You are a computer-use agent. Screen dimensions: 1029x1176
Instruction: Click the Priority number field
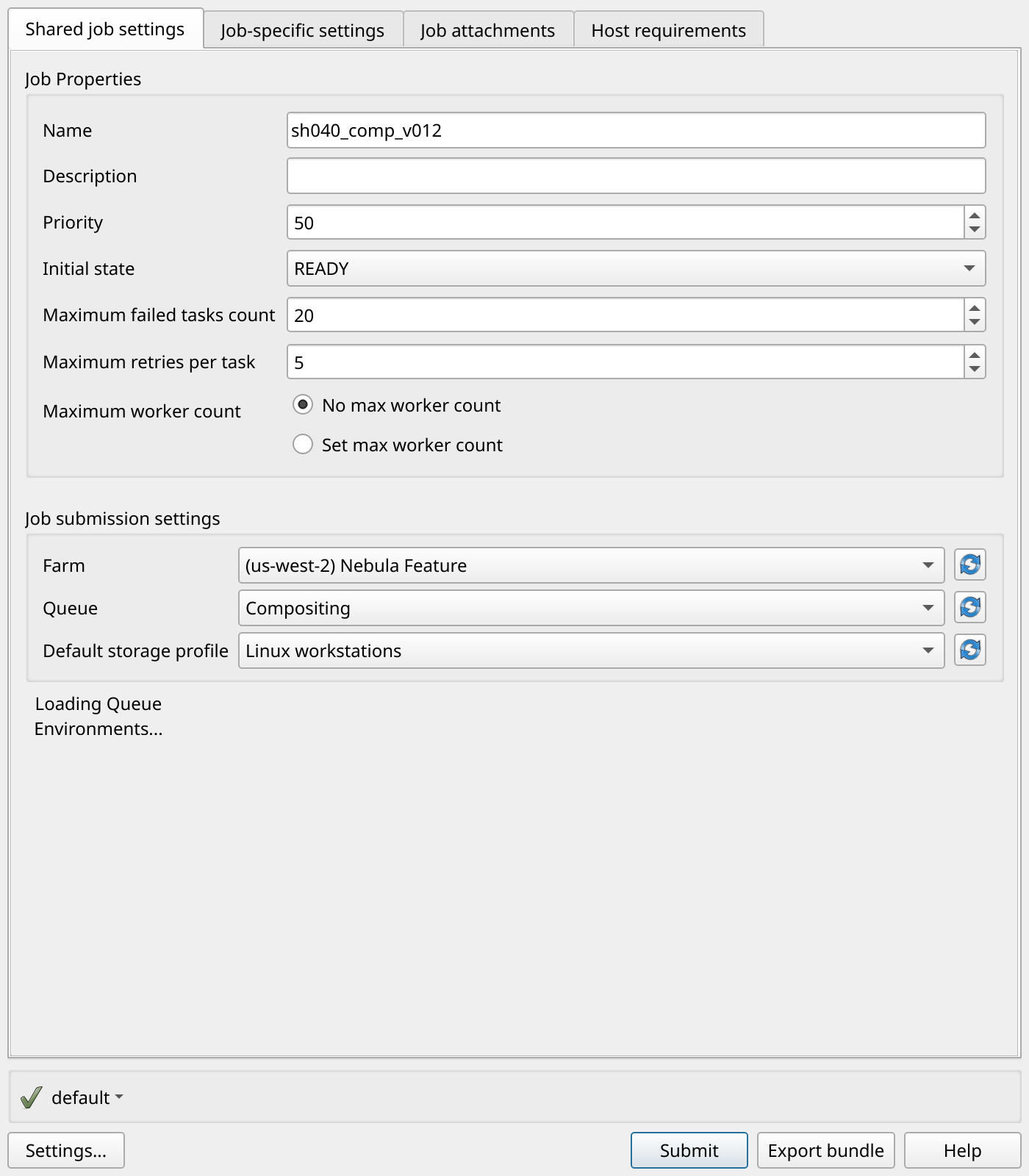(625, 223)
